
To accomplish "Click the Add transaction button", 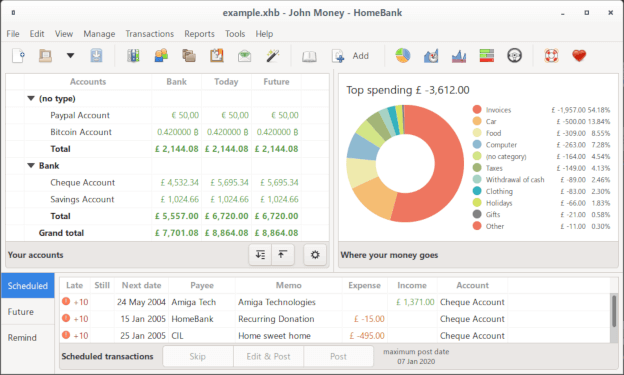I will (x=351, y=56).
